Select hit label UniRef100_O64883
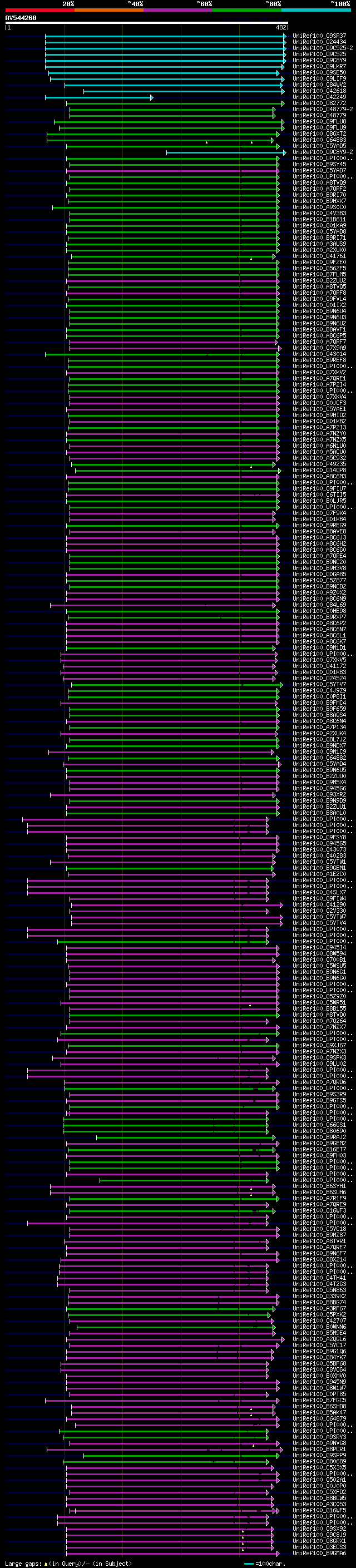356x1568 pixels. tap(319, 140)
